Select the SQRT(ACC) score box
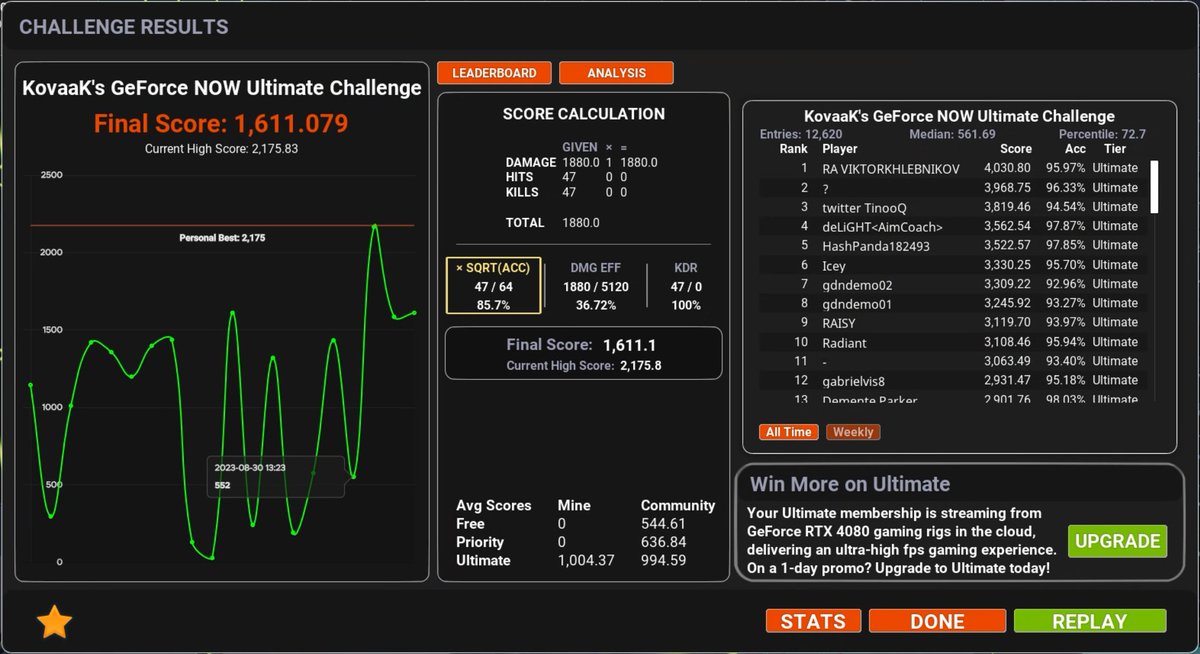 [x=494, y=285]
